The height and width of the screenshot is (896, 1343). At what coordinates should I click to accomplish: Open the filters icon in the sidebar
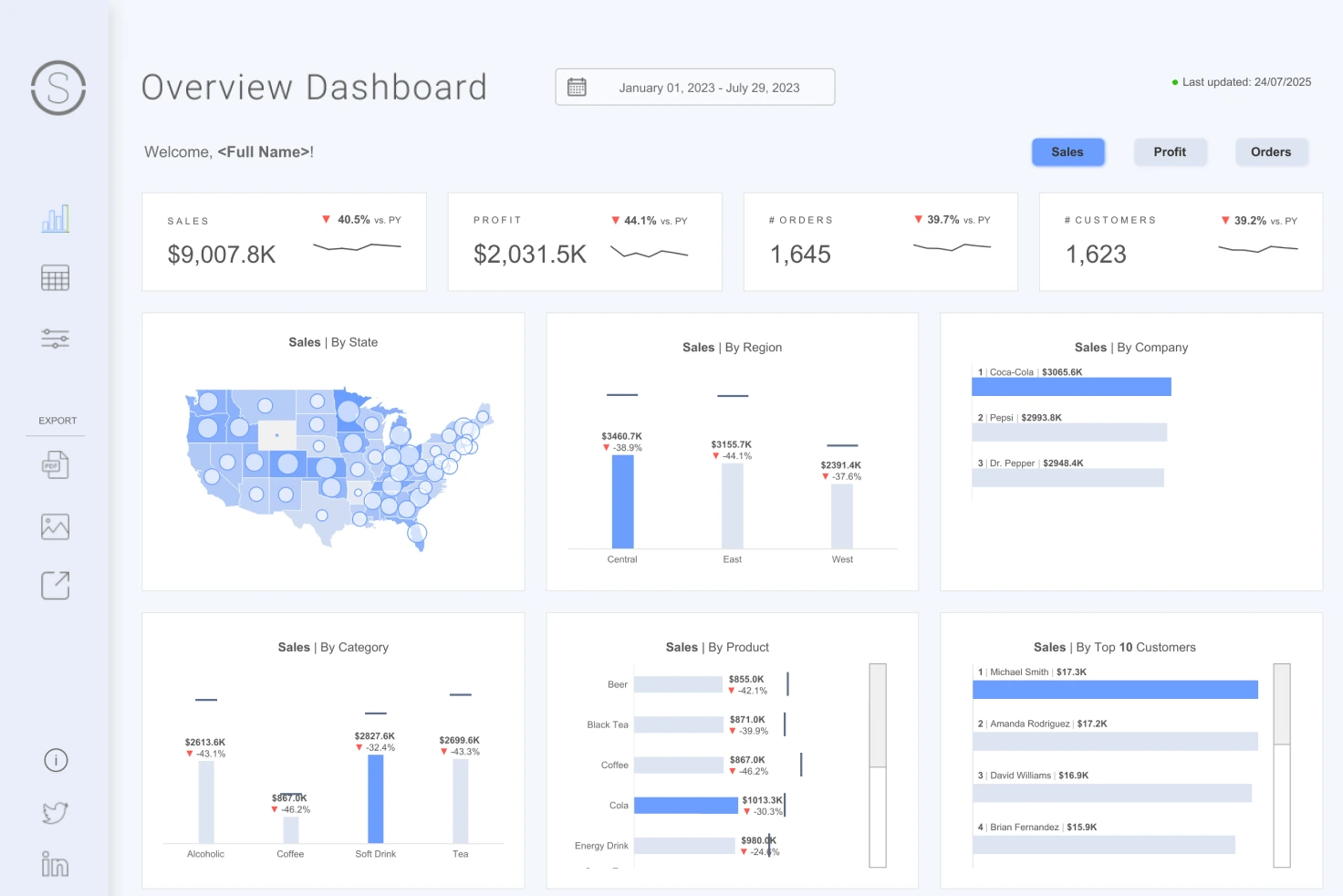(x=55, y=339)
